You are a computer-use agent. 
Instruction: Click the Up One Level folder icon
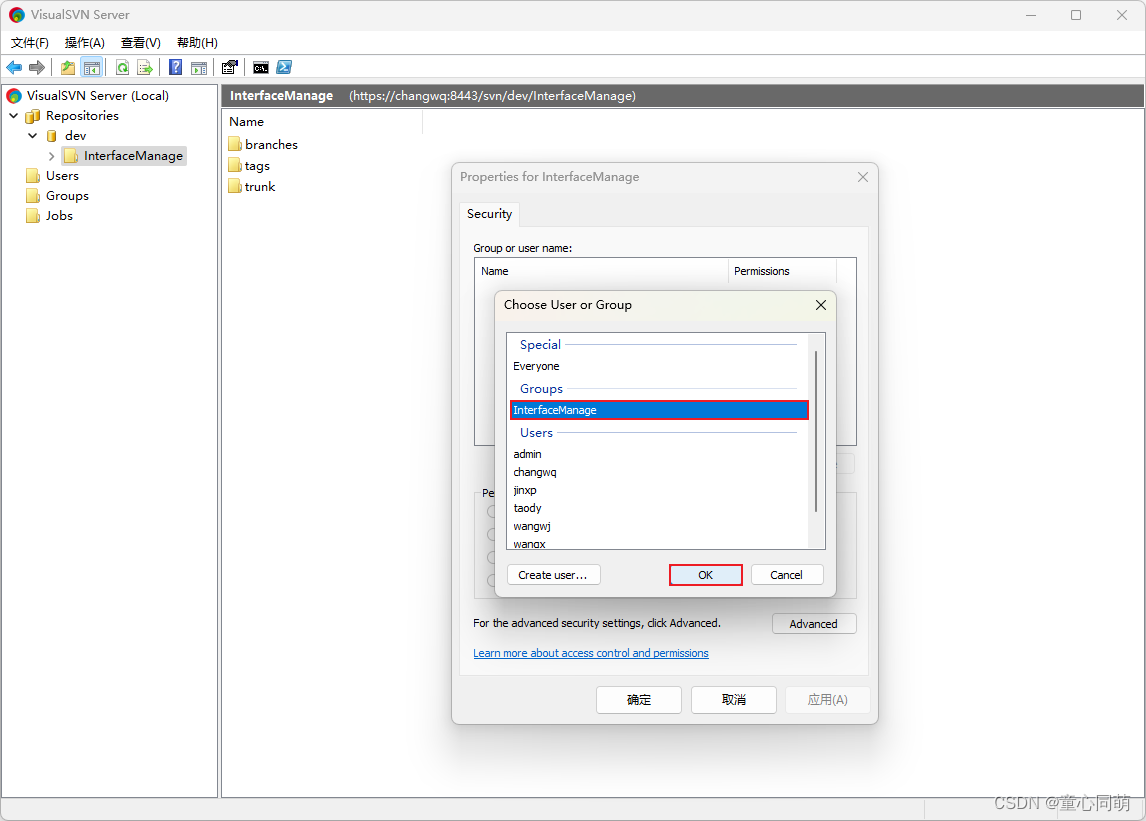coord(68,67)
